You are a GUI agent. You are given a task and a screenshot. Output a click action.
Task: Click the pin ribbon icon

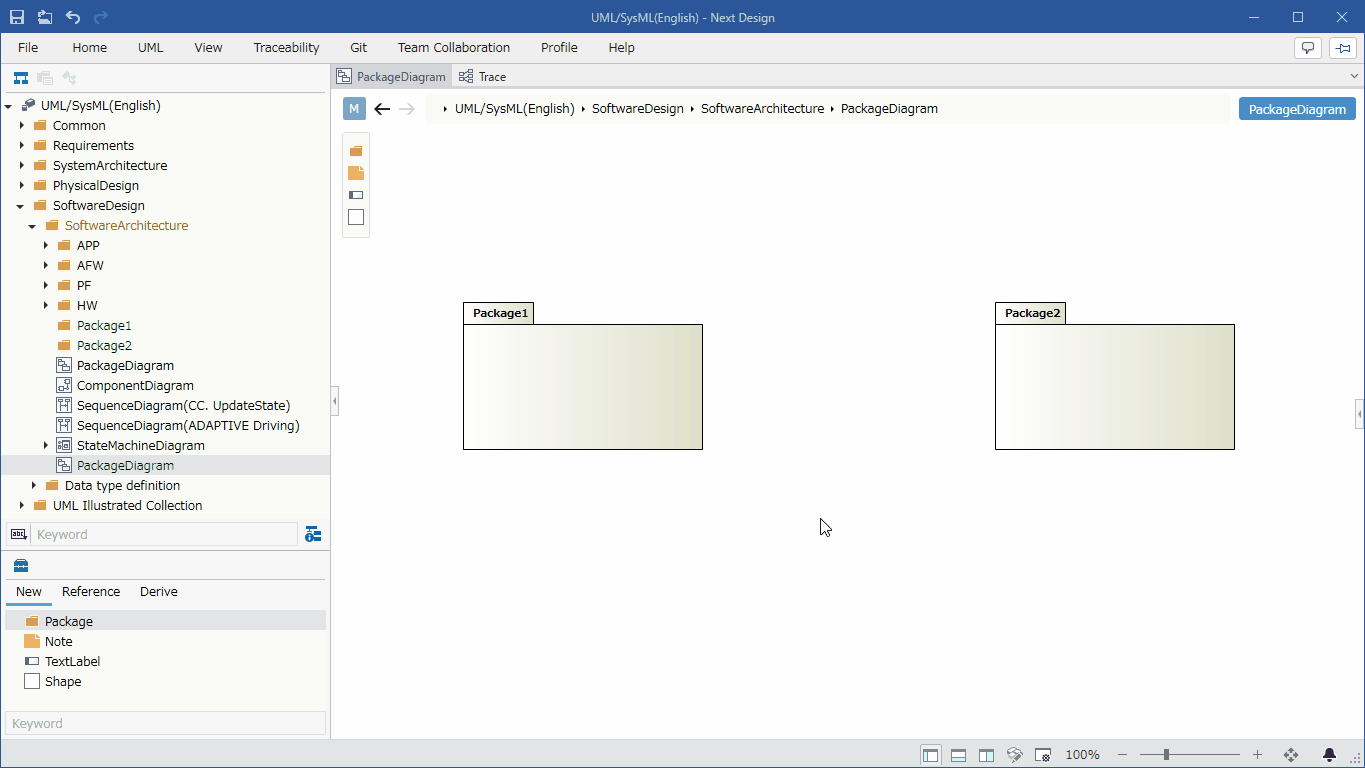(x=1343, y=48)
